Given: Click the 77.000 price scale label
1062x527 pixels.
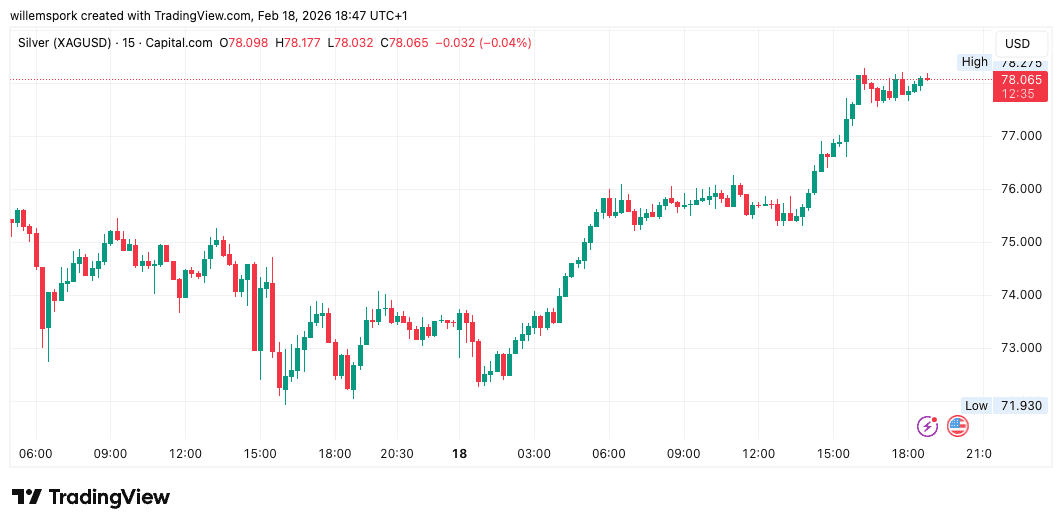Looking at the screenshot, I should tap(1020, 135).
